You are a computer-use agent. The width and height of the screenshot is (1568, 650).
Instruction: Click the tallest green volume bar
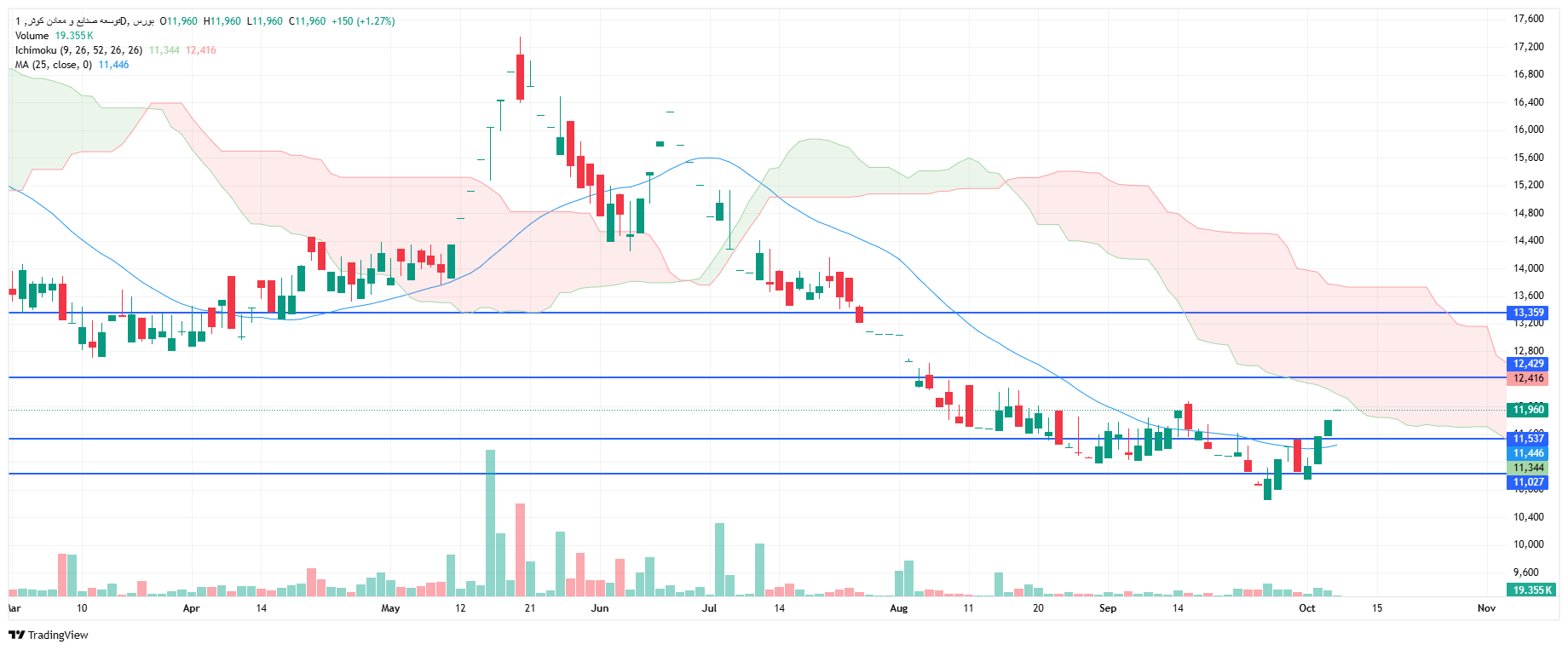pos(490,523)
